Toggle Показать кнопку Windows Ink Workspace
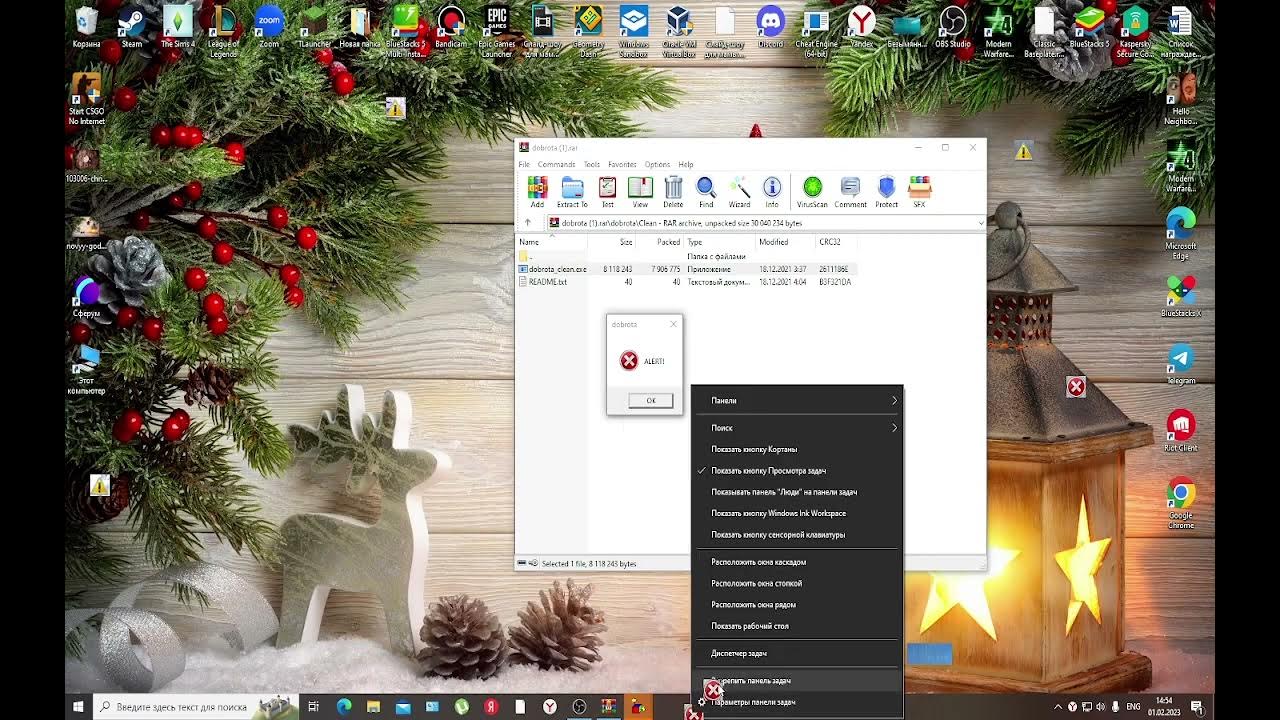Screen dimensions: 1280x720 [x=797, y=513]
